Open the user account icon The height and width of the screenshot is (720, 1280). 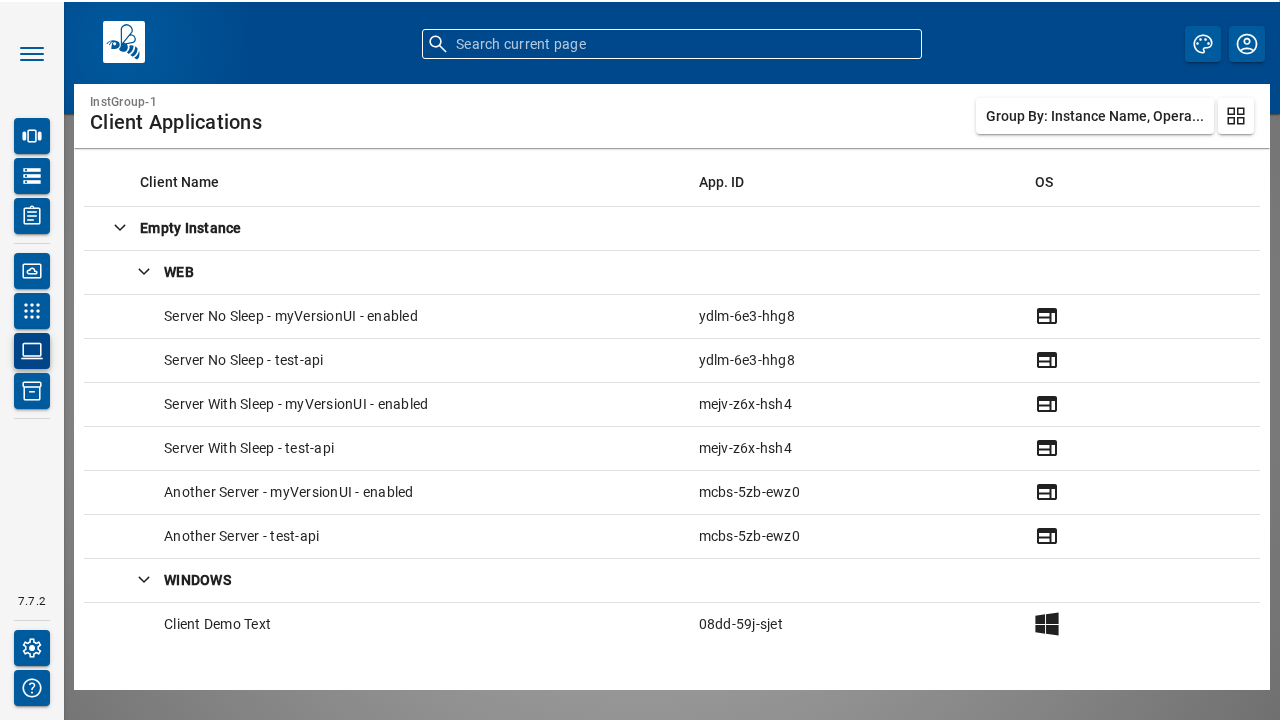pos(1247,44)
